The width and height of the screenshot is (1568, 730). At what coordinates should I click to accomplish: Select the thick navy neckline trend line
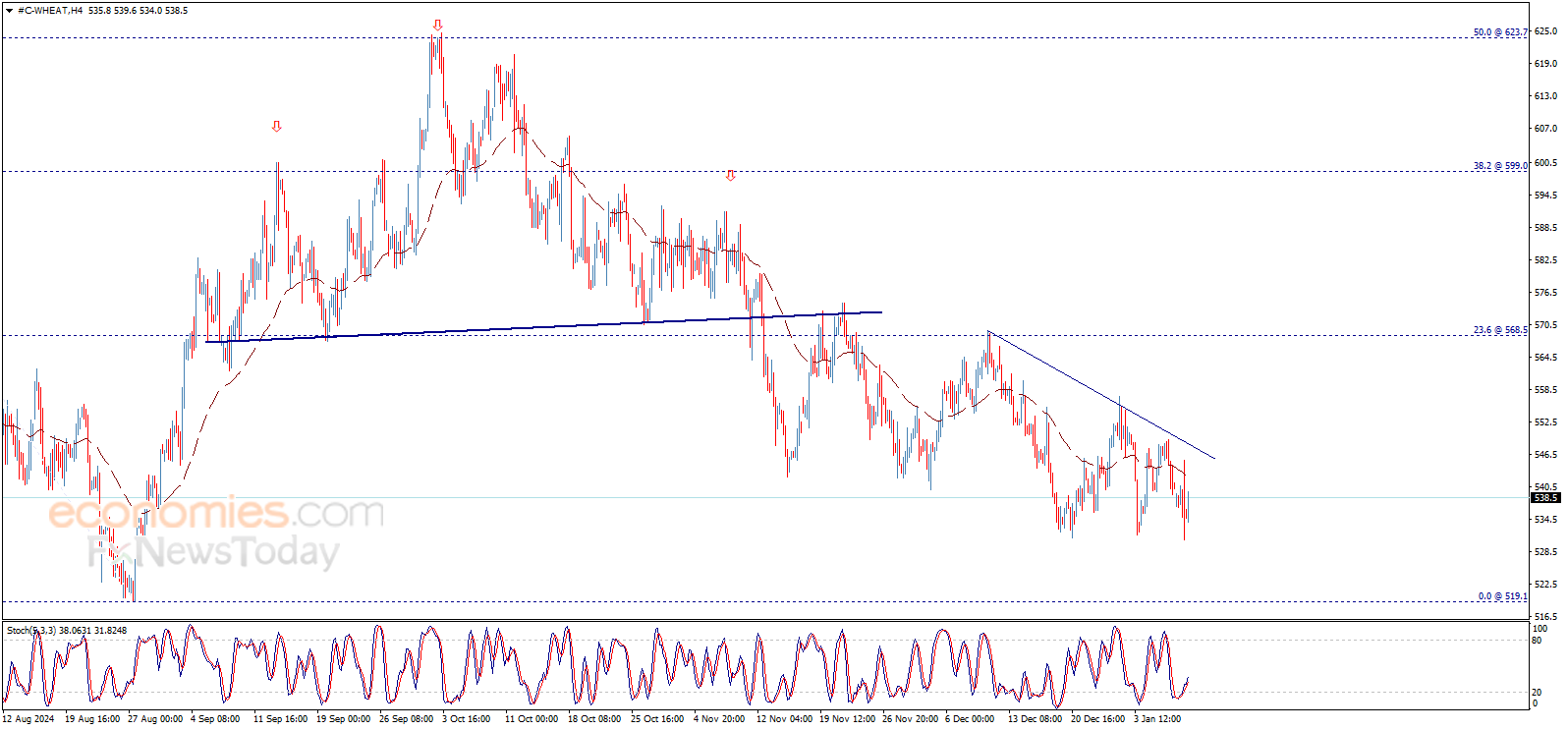coord(543,327)
